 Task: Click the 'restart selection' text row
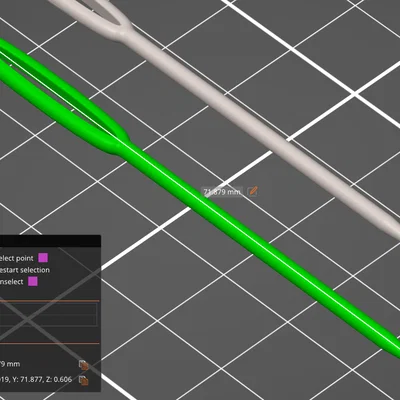click(25, 270)
